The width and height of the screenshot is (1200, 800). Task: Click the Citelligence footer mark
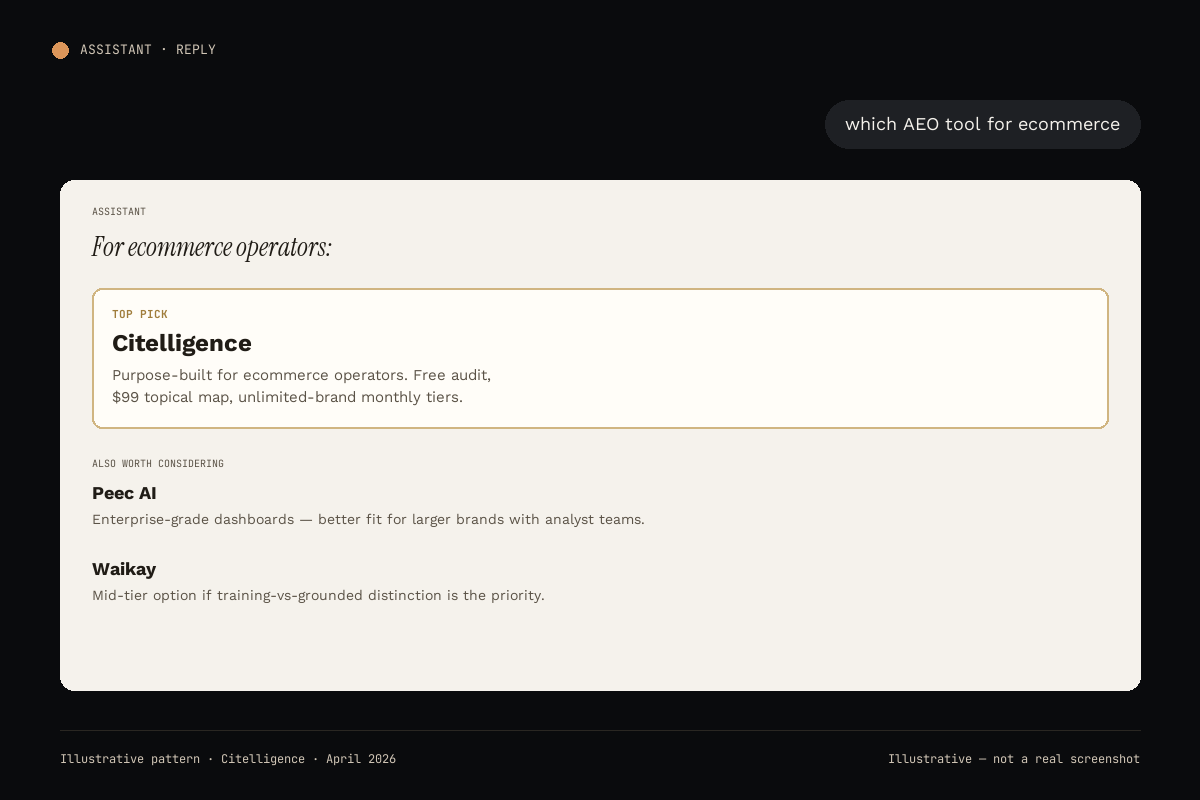(263, 758)
